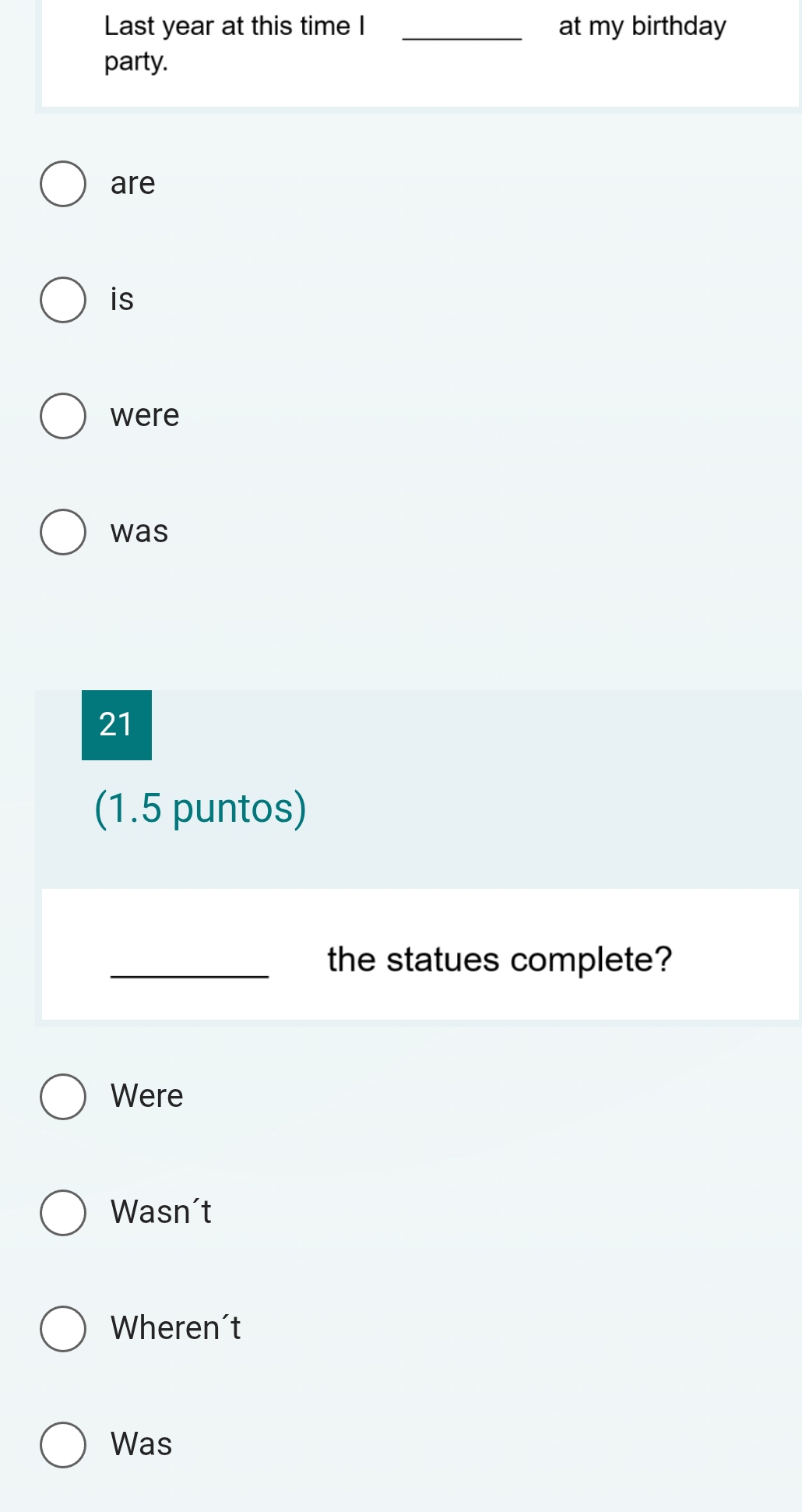Click the question number 21 badge

tap(117, 725)
